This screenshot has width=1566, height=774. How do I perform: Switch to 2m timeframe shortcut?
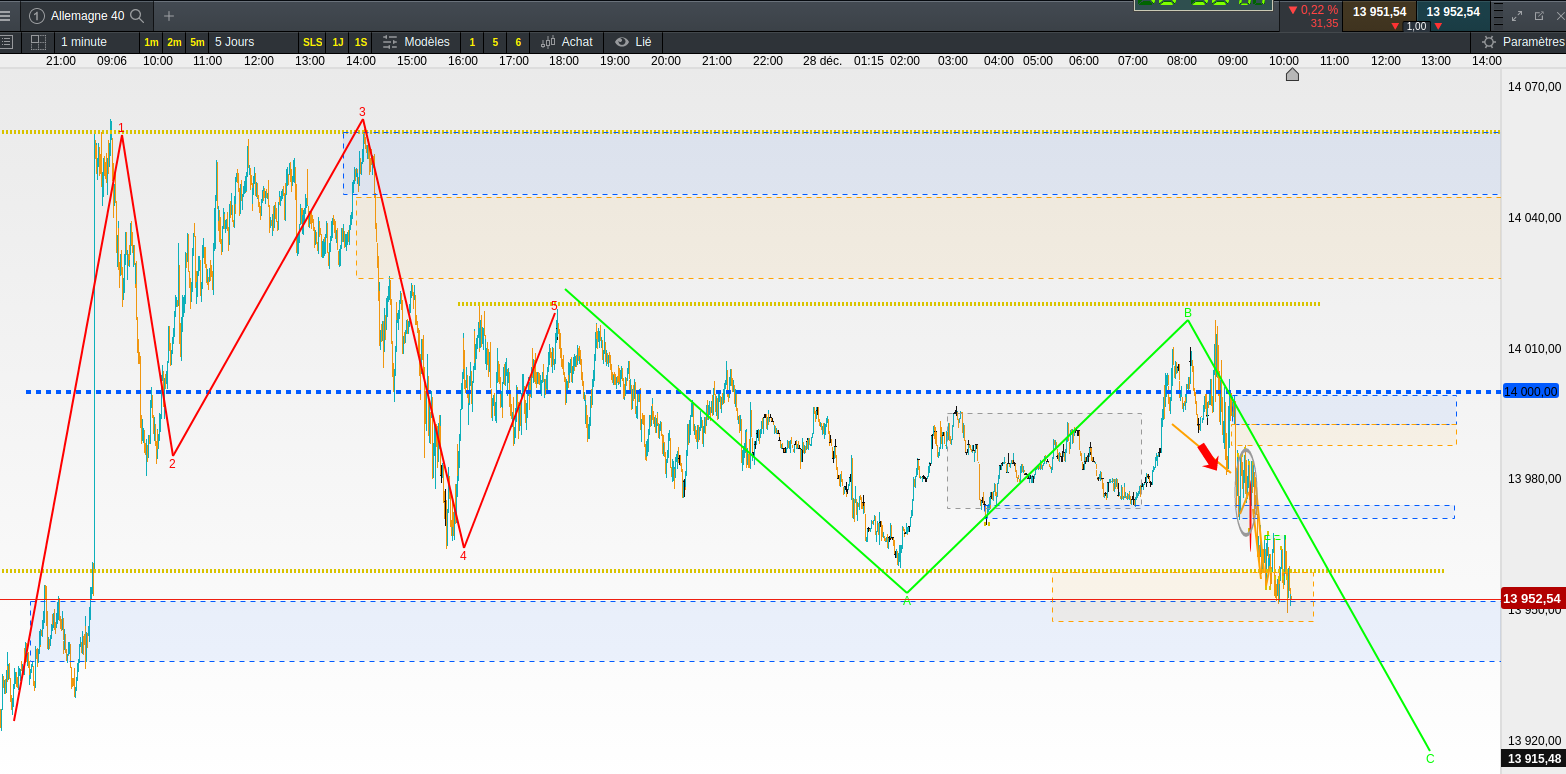(x=174, y=42)
